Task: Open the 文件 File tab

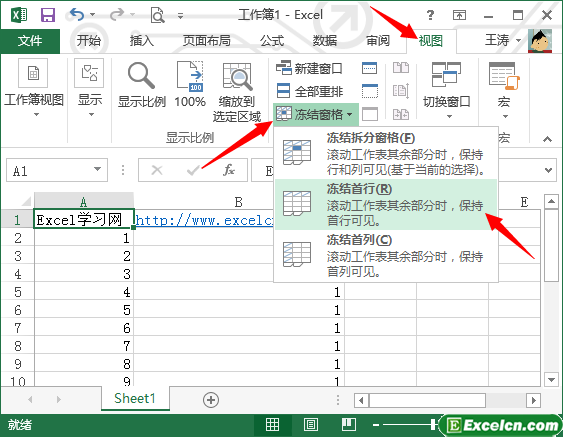Action: point(30,41)
